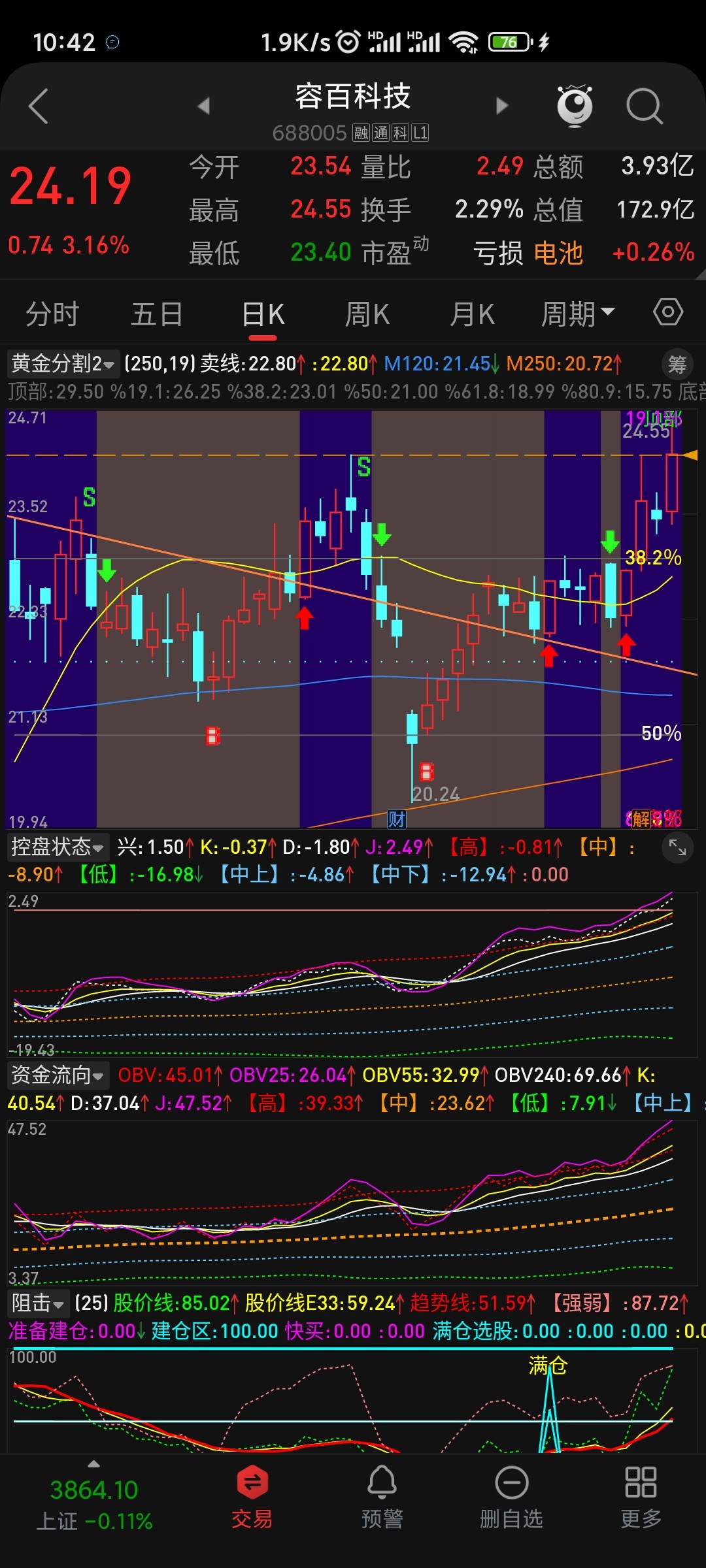
Task: Expand the 上证 index bar with the up arrow
Action: tap(93, 1463)
